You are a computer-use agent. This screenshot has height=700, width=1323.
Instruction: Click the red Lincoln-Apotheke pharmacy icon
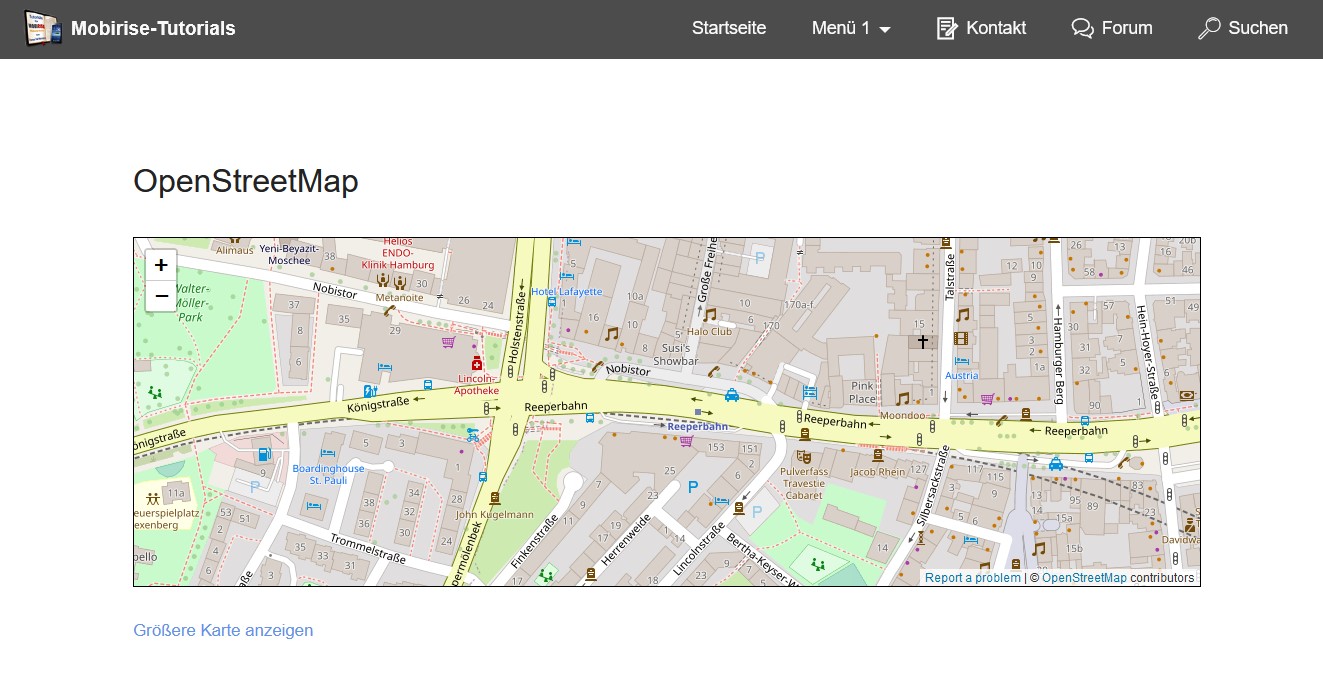pyautogui.click(x=477, y=363)
